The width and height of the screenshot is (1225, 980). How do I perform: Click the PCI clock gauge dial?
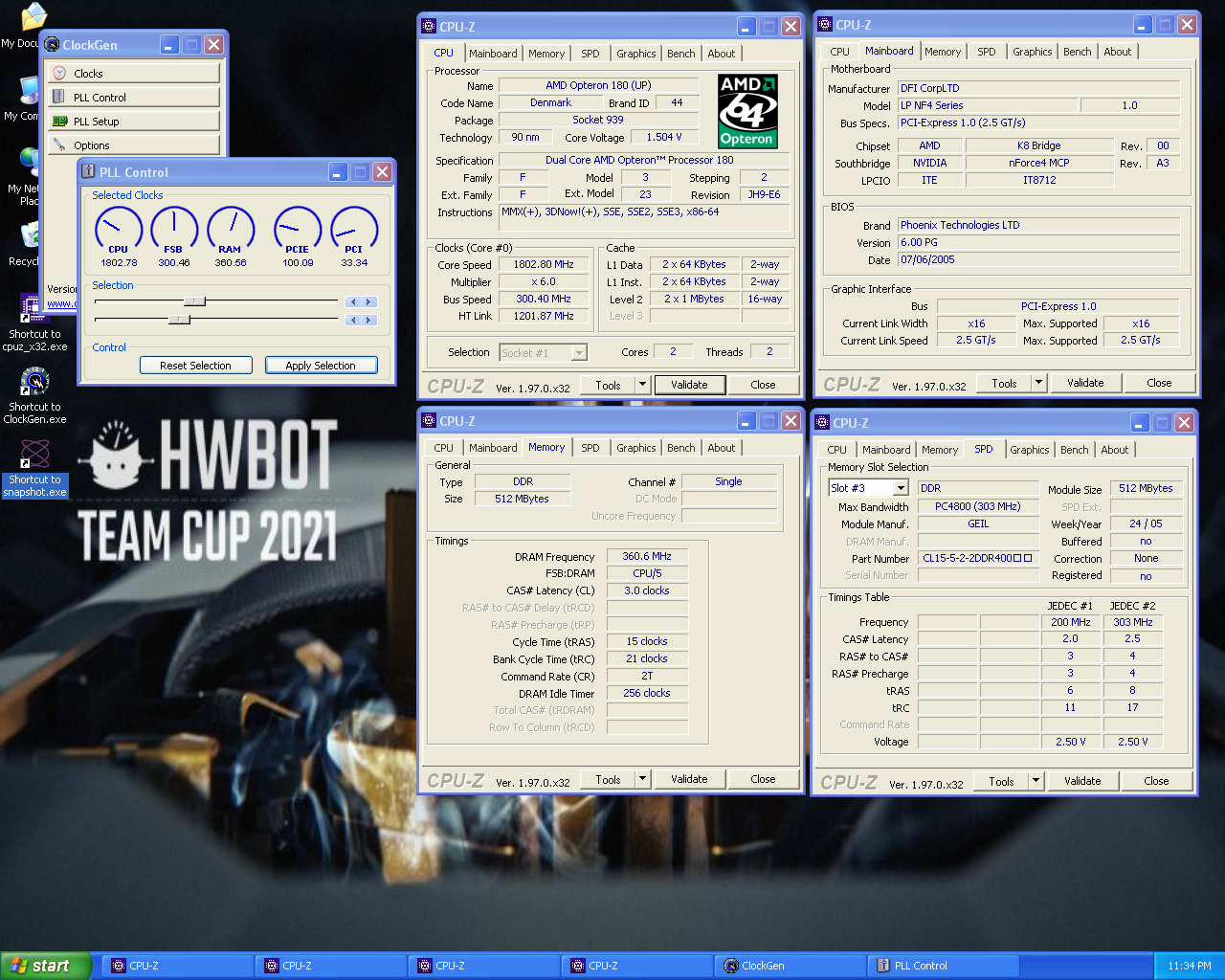point(354,230)
